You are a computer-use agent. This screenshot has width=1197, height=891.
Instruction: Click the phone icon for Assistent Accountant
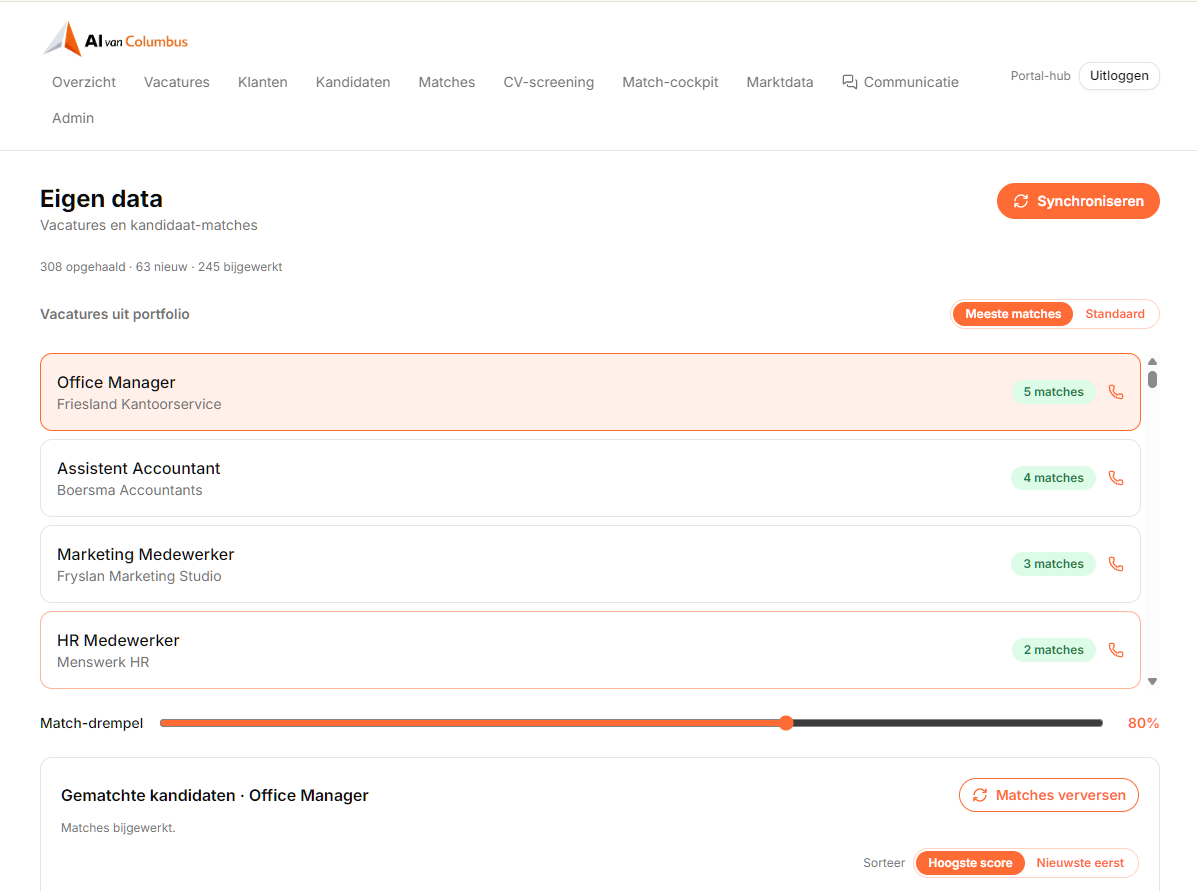(x=1116, y=478)
